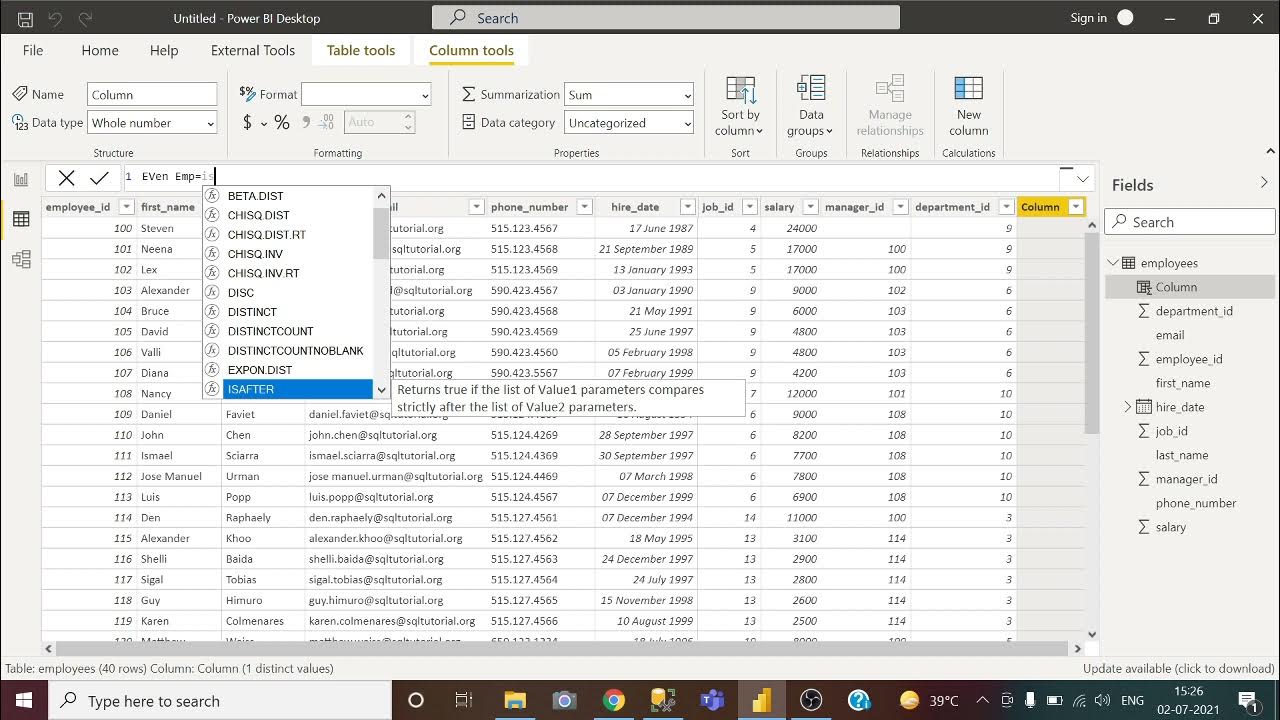Select BETA.DIST function suggestion

(288, 196)
